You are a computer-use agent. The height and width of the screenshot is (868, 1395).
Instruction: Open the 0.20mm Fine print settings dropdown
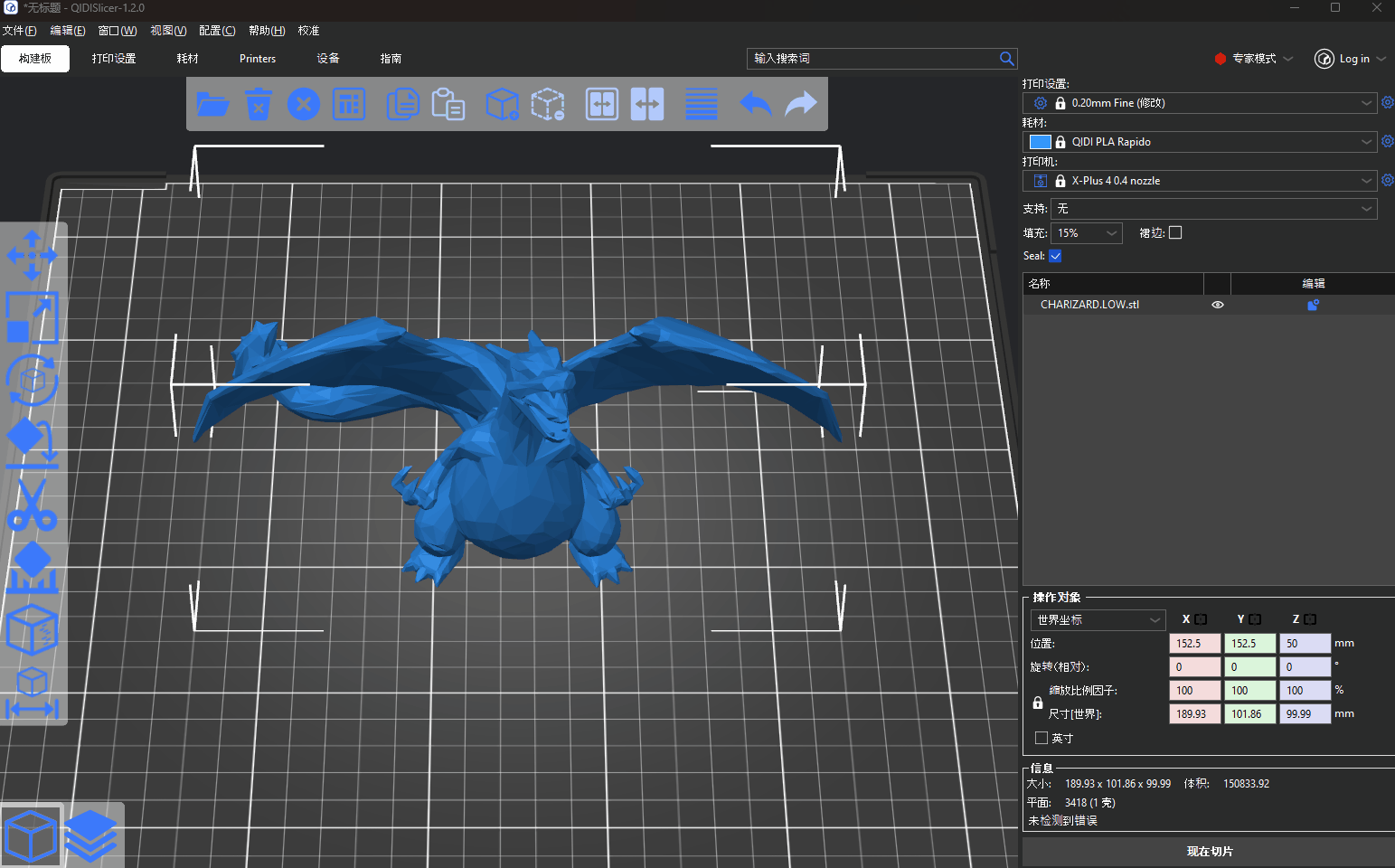(x=1200, y=103)
